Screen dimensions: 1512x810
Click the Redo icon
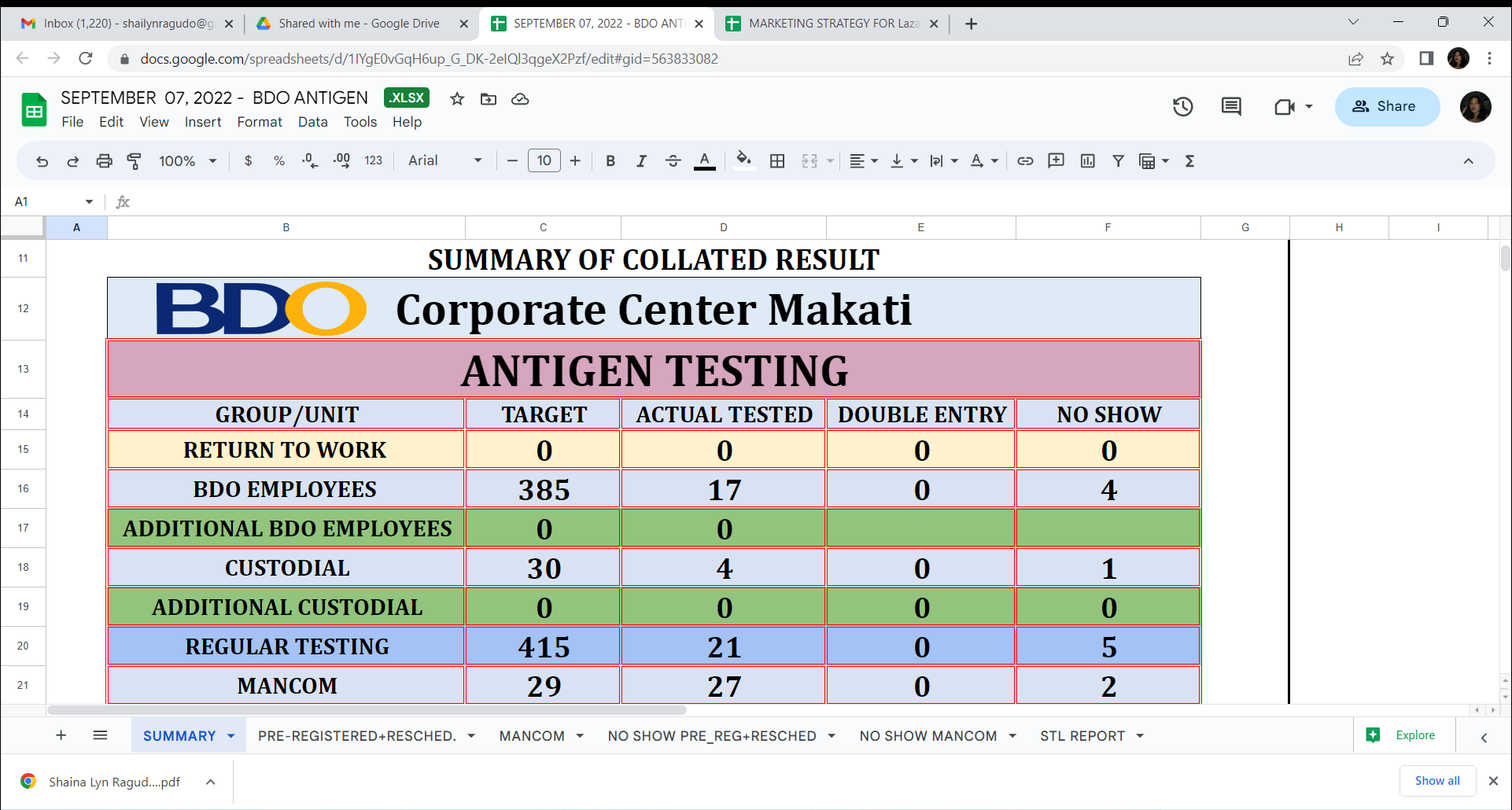tap(73, 161)
